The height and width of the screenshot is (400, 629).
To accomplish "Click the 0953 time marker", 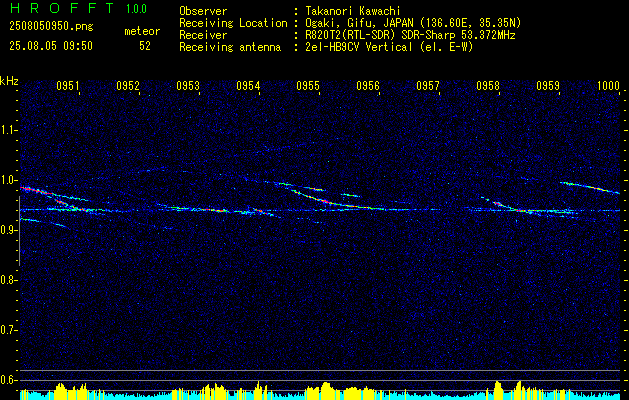I will [188, 85].
